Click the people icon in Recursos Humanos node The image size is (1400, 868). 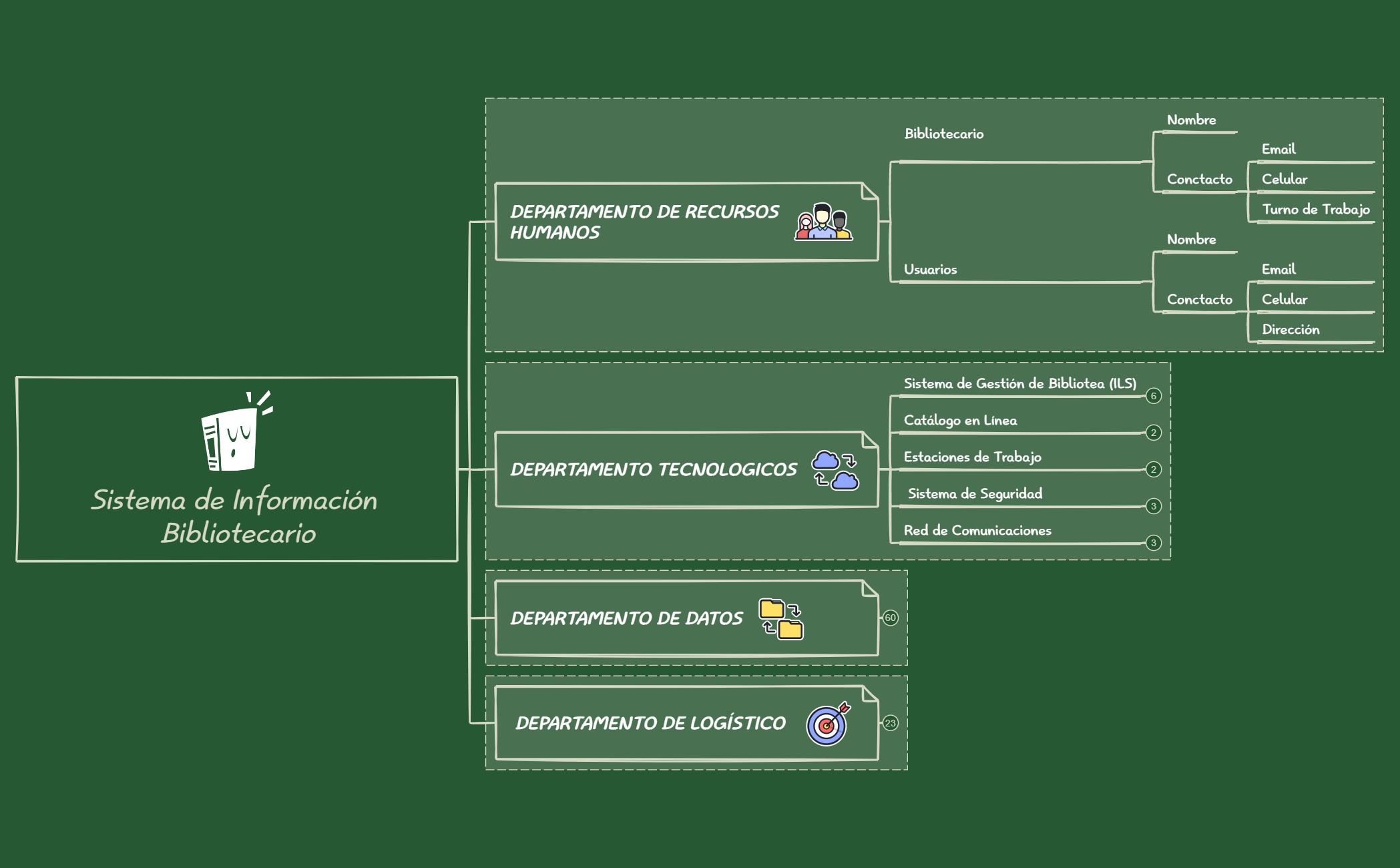(823, 222)
